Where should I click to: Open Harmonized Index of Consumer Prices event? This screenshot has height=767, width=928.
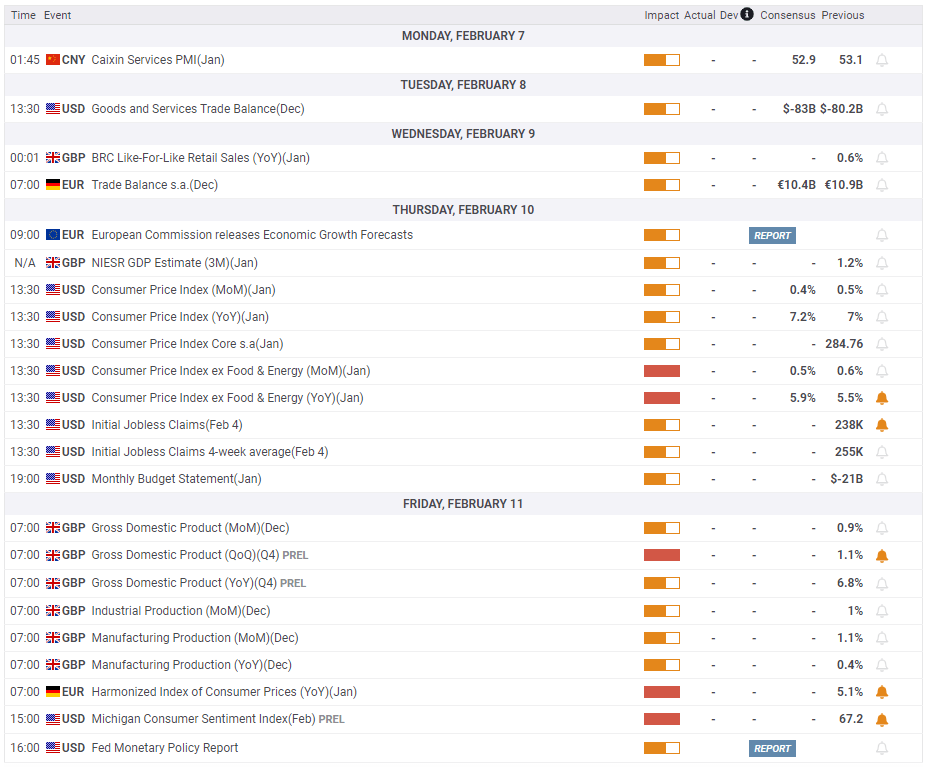(224, 692)
